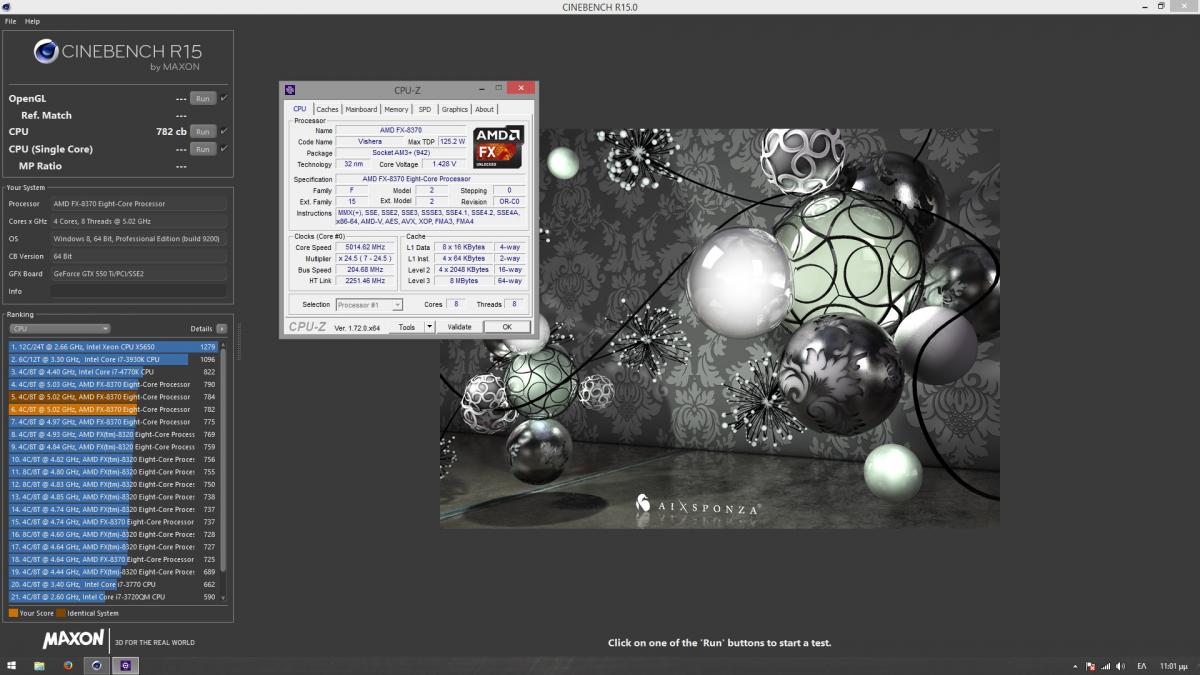This screenshot has height=675, width=1200.
Task: Click the AIXSPONZA logo in the render
Action: [x=698, y=507]
